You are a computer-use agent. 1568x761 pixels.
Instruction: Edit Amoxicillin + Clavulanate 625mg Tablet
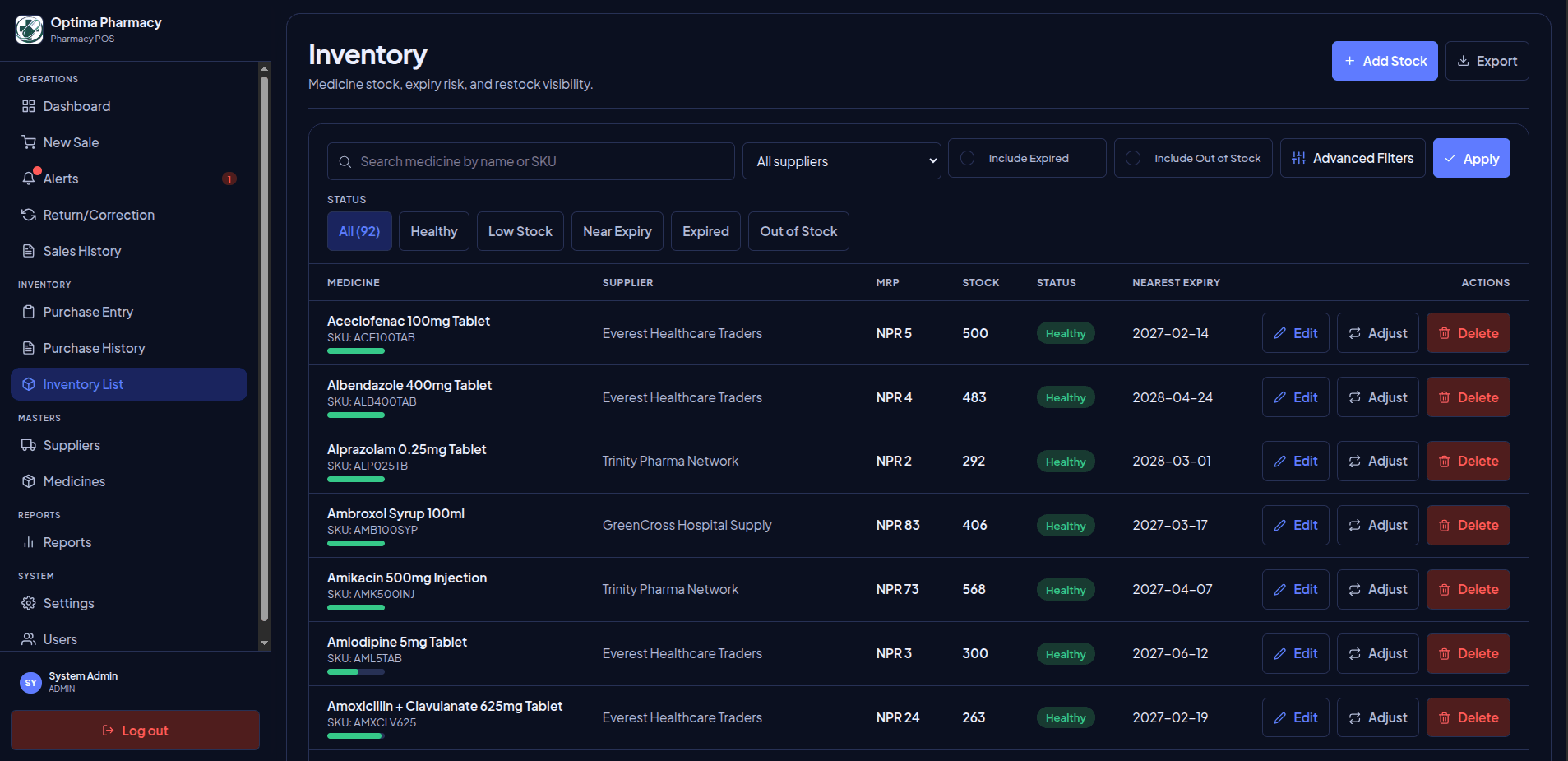[x=1295, y=717]
